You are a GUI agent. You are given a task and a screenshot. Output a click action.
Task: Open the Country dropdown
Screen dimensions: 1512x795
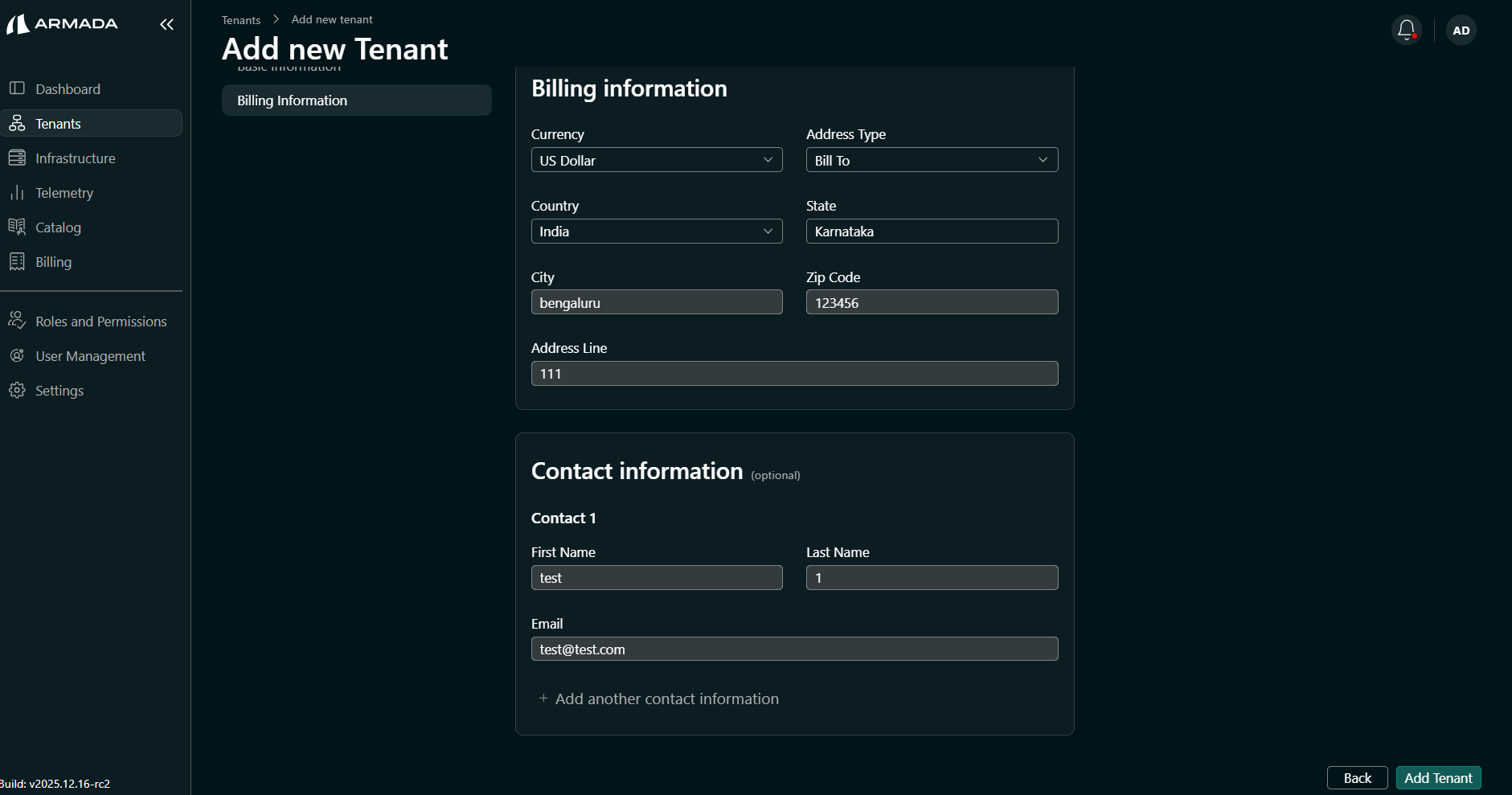click(656, 232)
